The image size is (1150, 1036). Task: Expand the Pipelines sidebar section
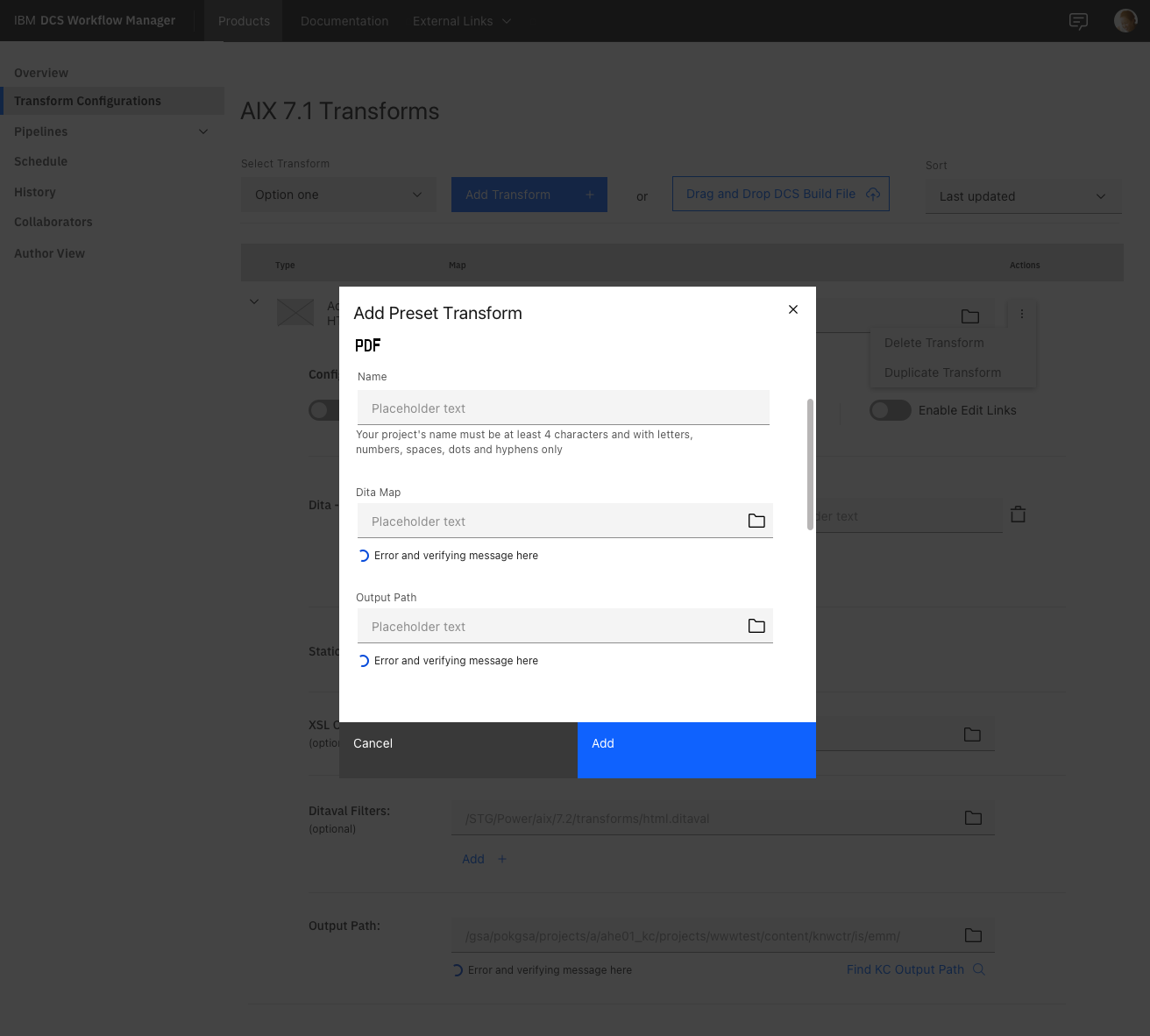pyautogui.click(x=112, y=131)
